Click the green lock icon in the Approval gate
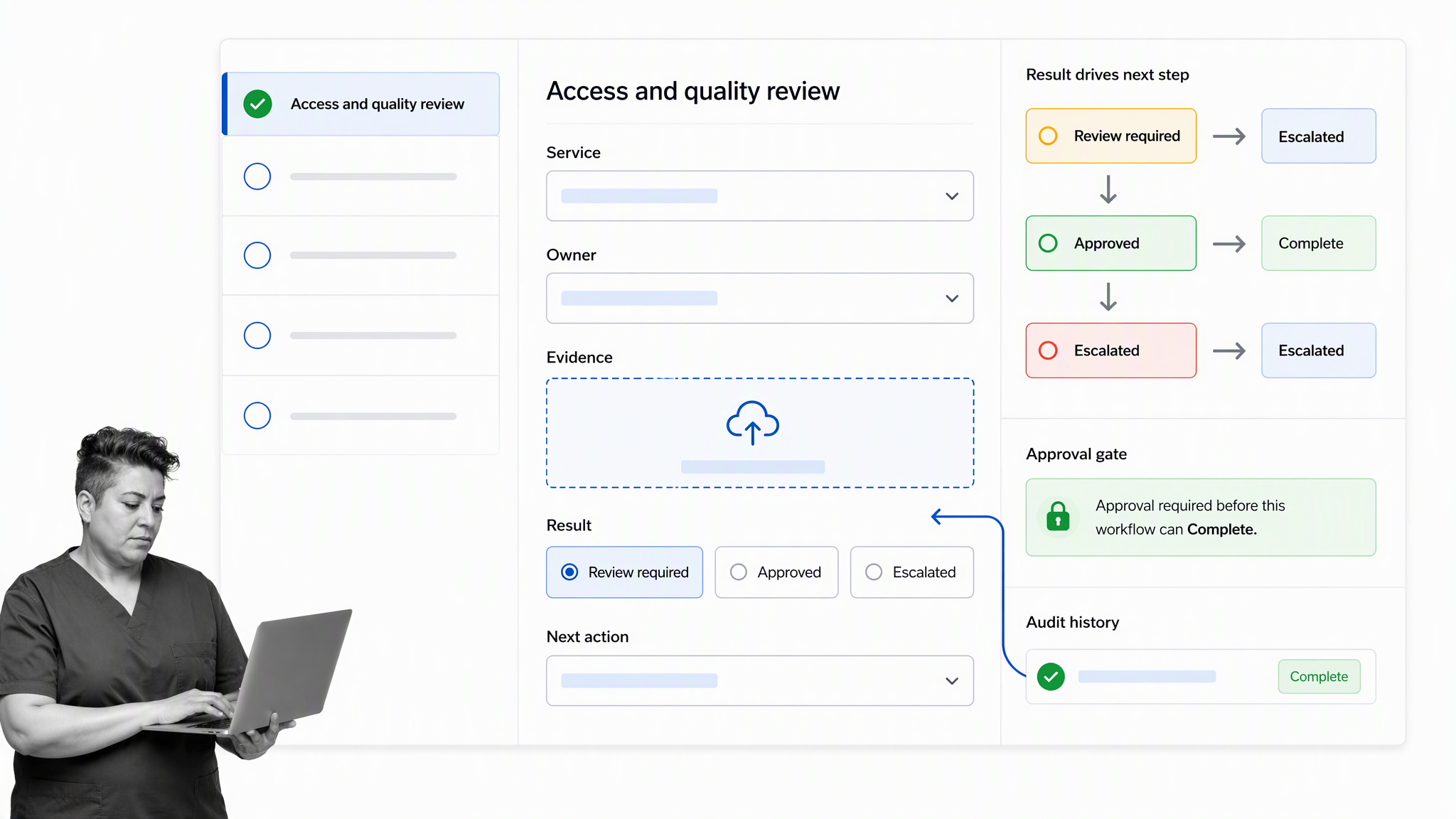The width and height of the screenshot is (1456, 819). 1058,517
